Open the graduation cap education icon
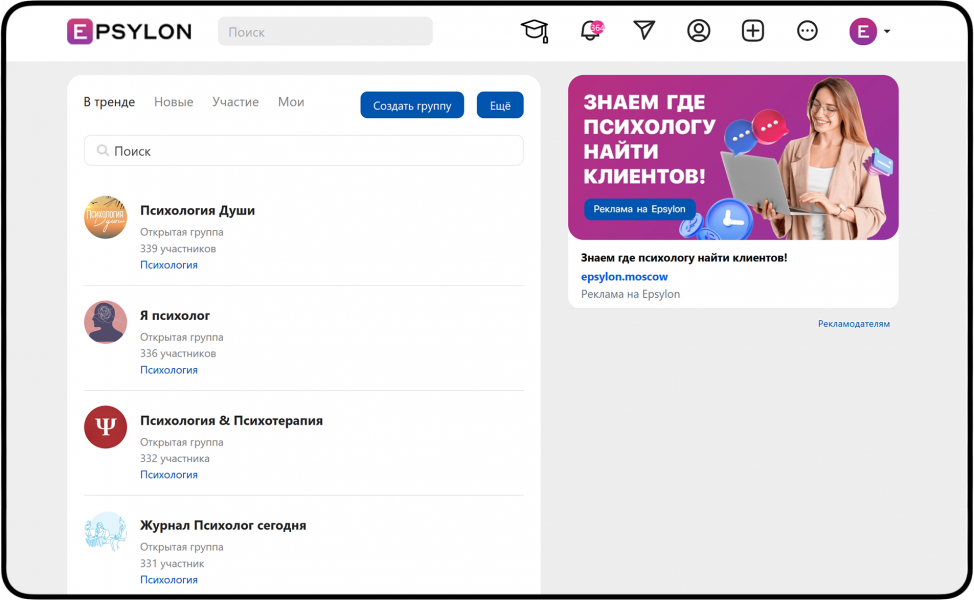 [535, 30]
